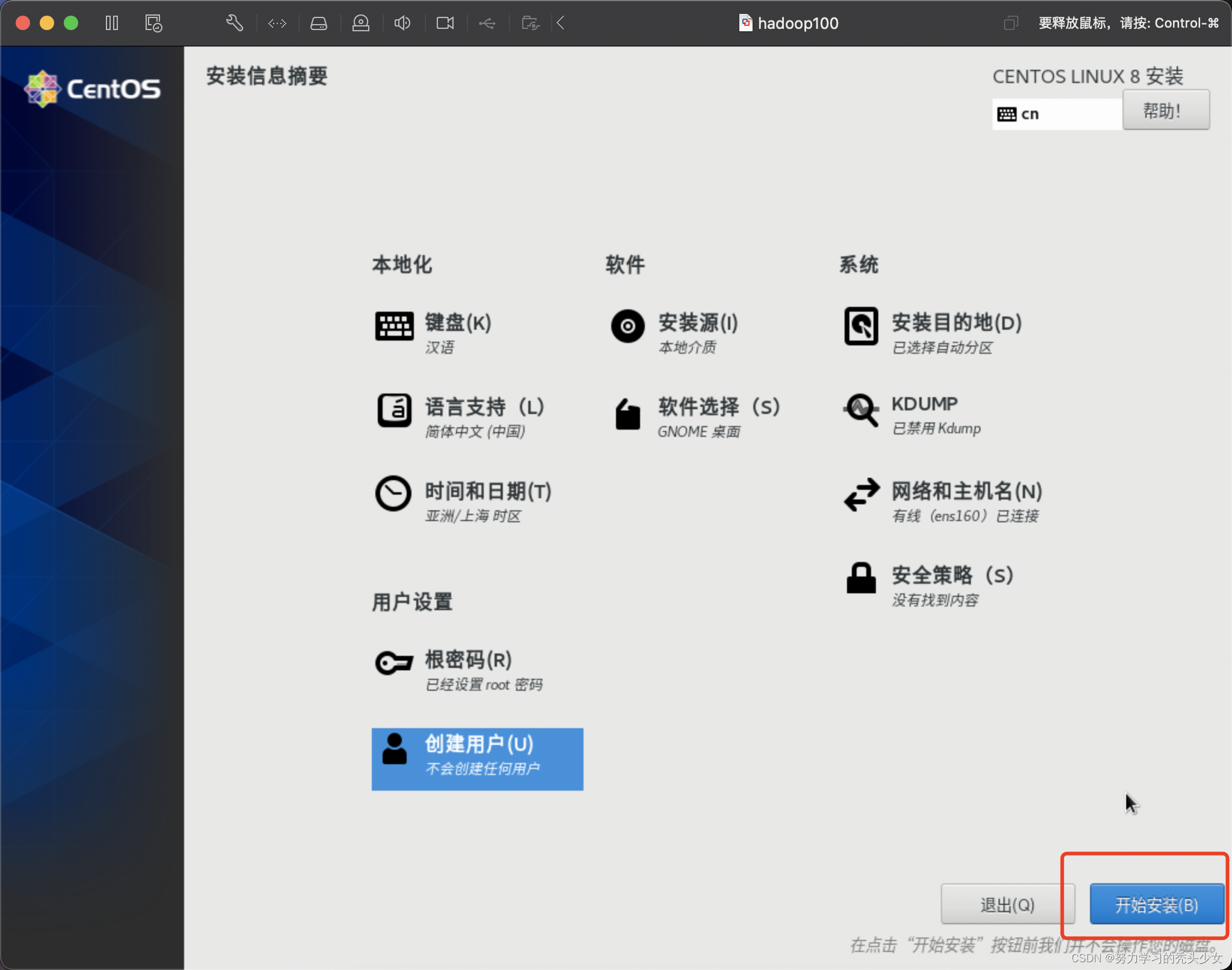Open 根密码(R) root password

click(x=468, y=660)
